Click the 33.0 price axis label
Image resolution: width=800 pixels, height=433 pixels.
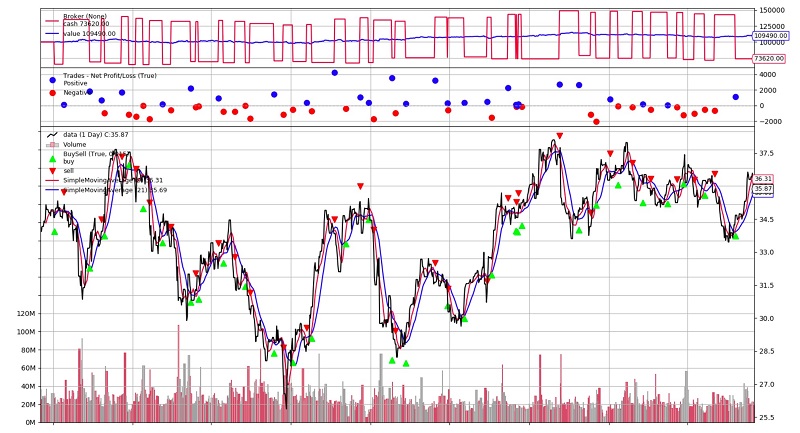pos(766,253)
